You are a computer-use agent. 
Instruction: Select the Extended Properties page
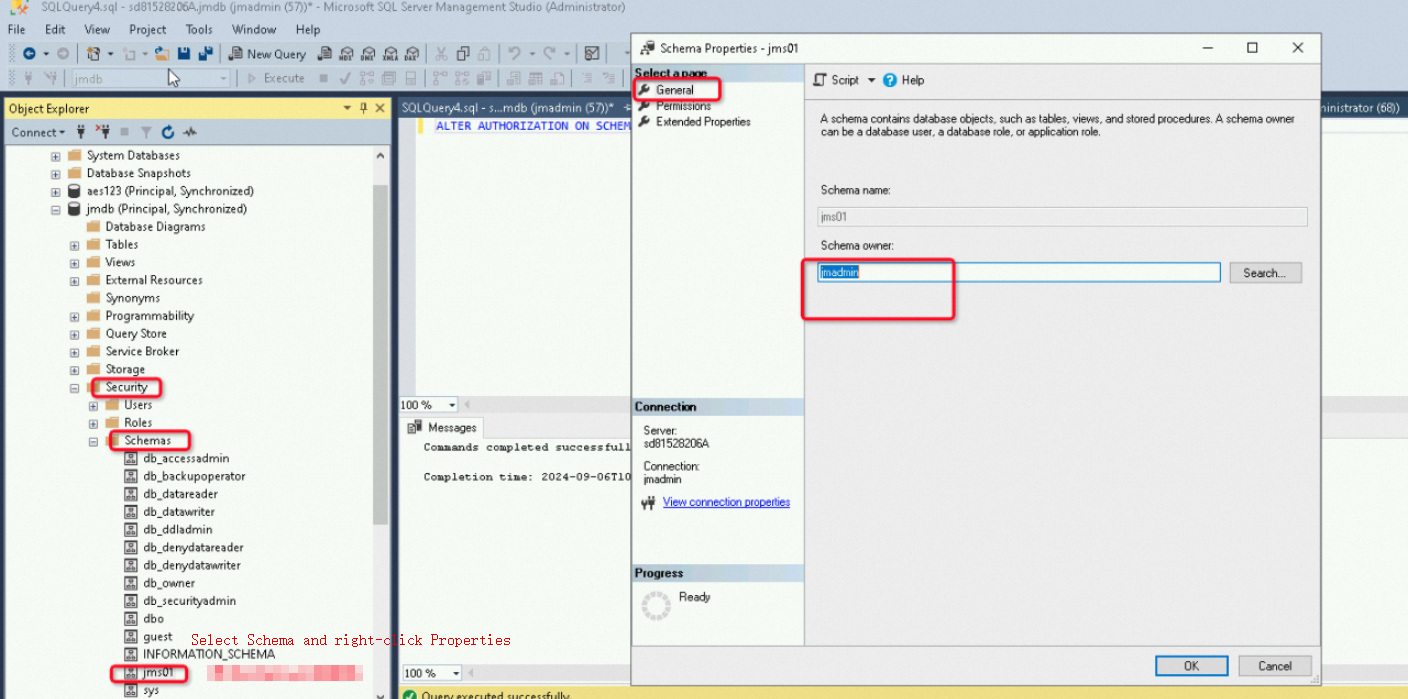click(x=703, y=122)
